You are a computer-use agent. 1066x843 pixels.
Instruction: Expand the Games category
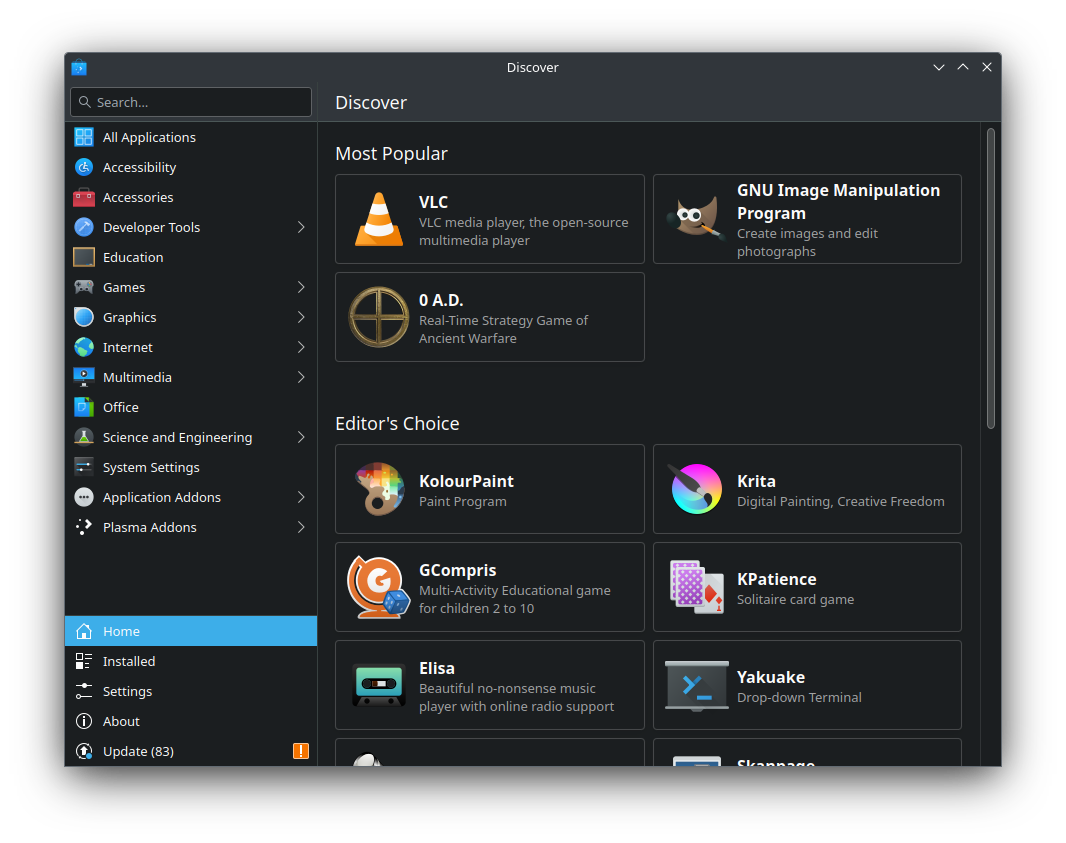tap(299, 287)
